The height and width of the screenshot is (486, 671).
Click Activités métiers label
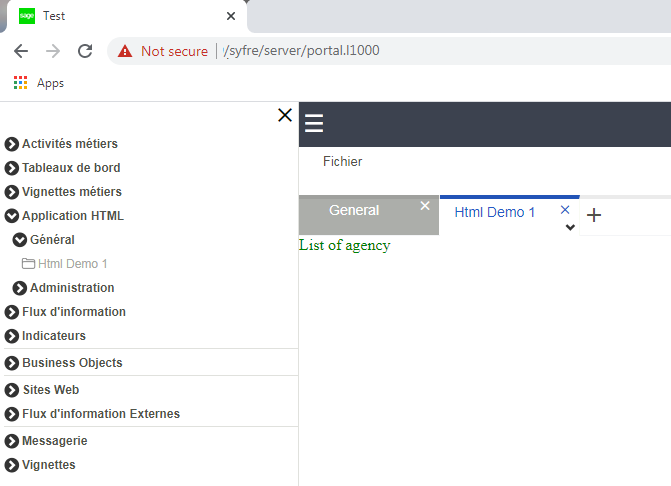tap(70, 144)
